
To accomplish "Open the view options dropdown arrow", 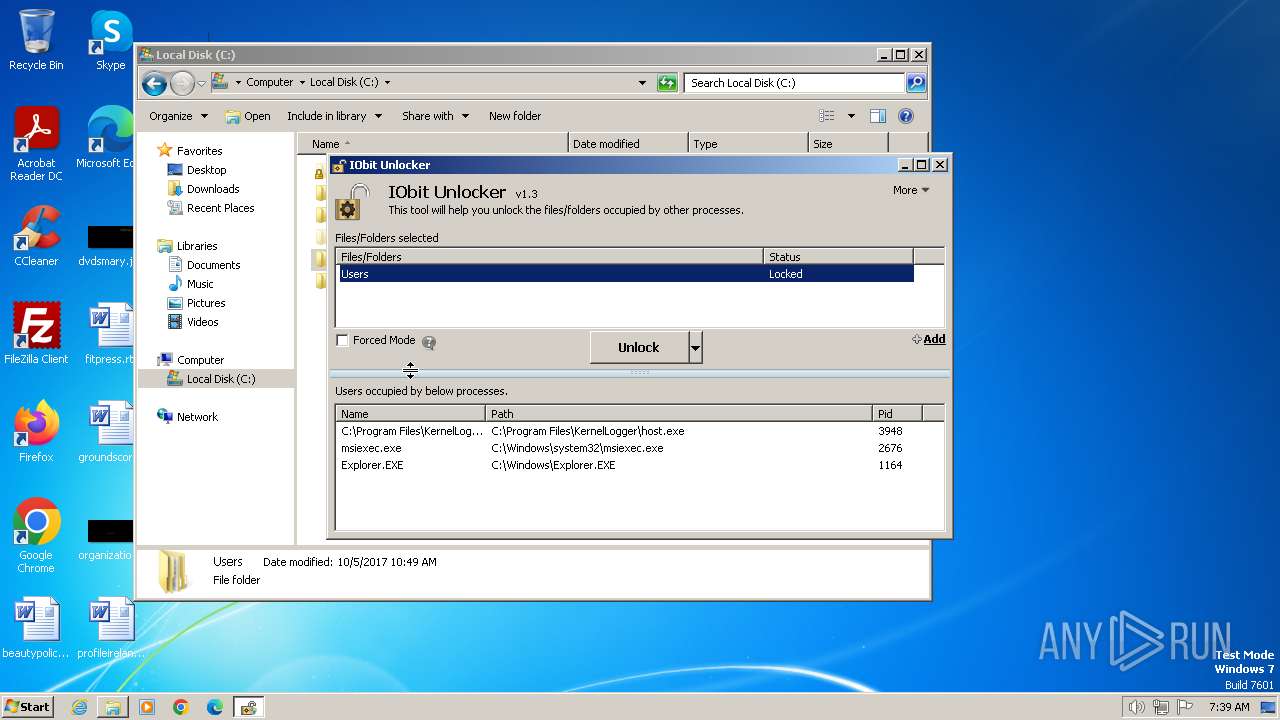I will pyautogui.click(x=851, y=116).
